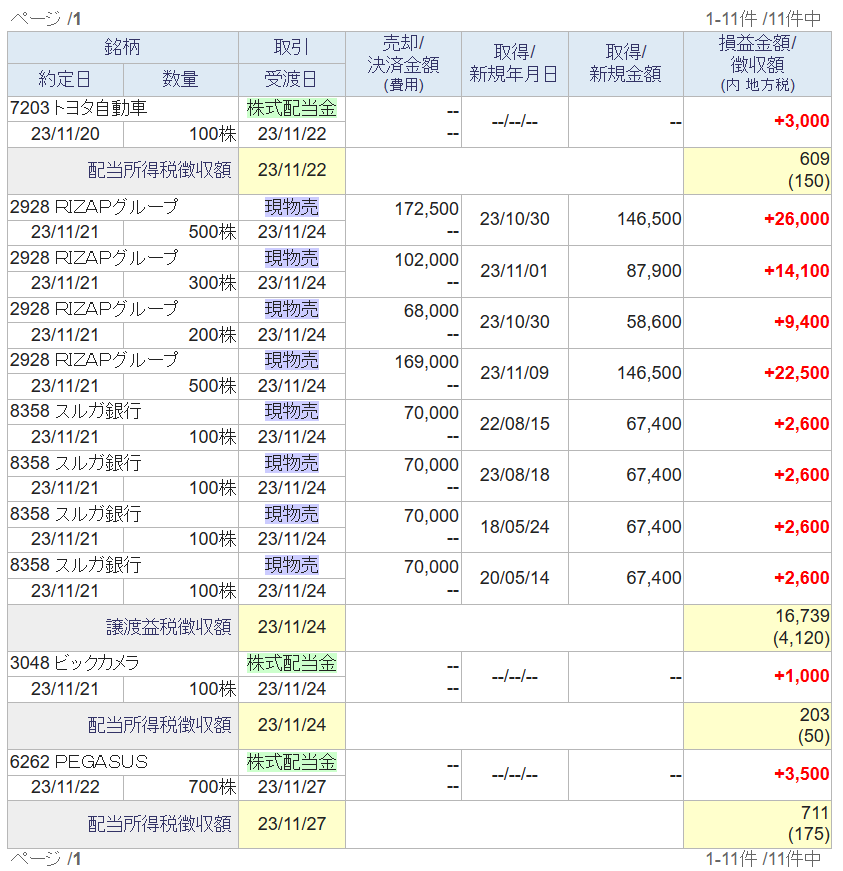Click the 譲渡益税徴収額 label
The width and height of the screenshot is (843, 871).
(169, 628)
